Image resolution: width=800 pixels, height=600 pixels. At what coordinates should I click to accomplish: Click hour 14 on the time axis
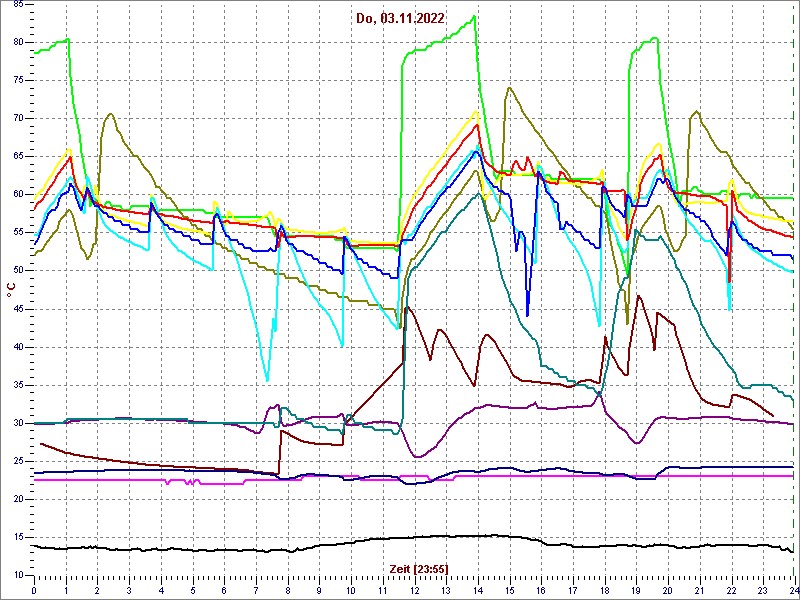pos(478,590)
